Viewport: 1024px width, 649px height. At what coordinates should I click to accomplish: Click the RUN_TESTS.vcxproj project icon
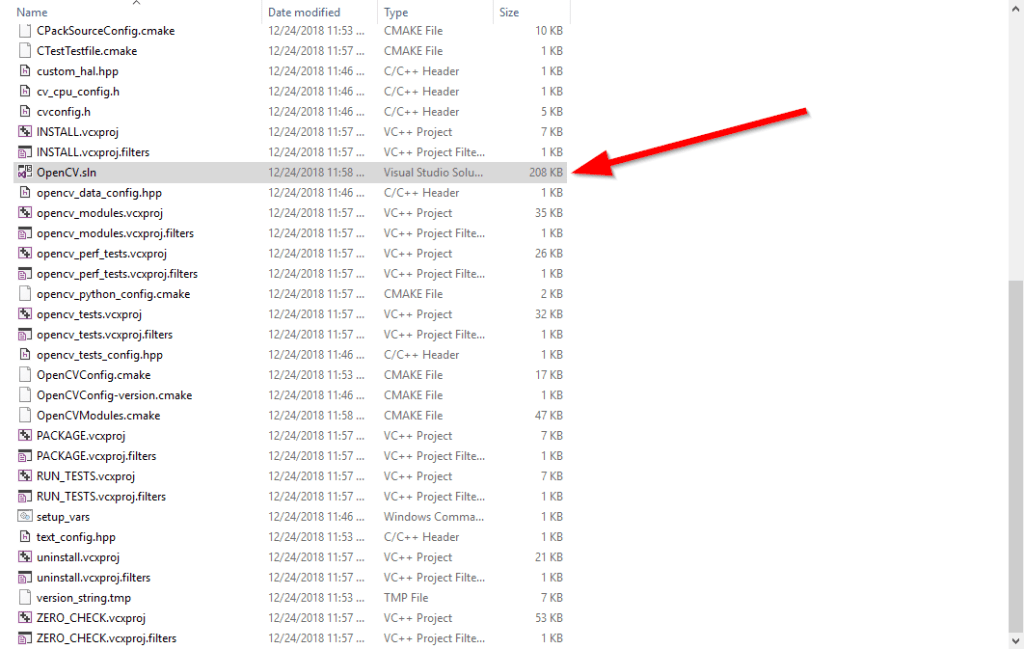pyautogui.click(x=25, y=476)
